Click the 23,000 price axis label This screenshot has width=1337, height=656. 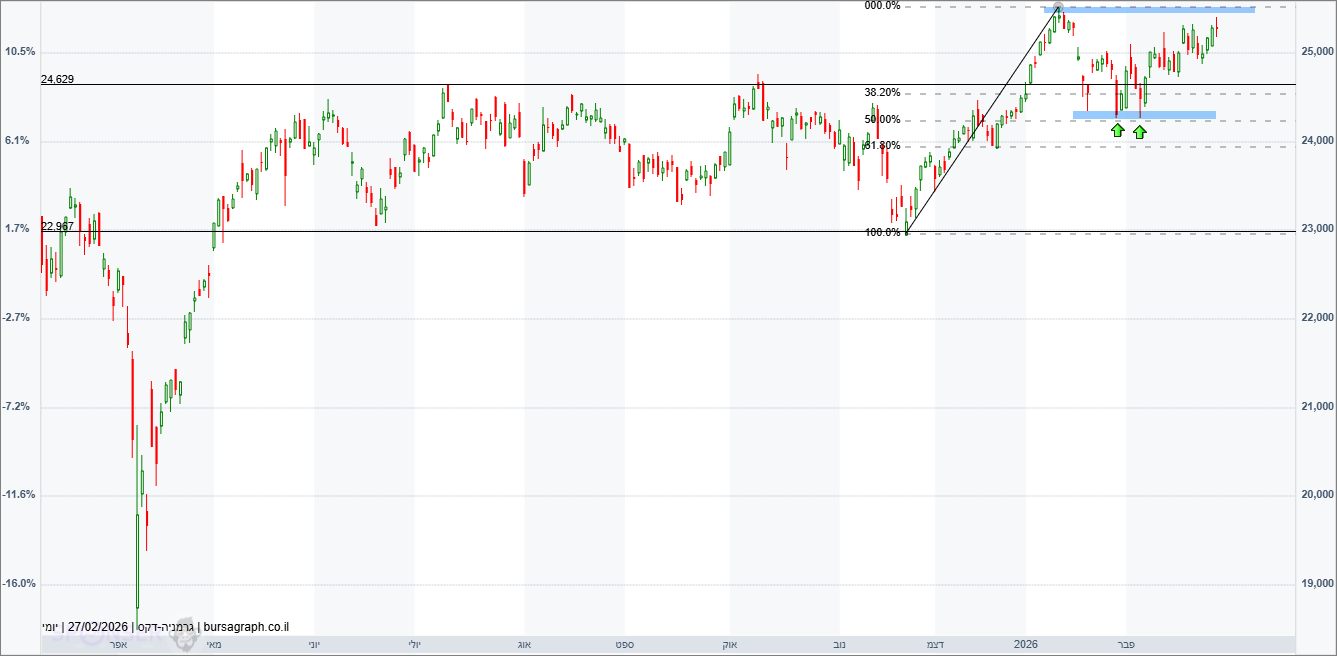(x=1317, y=229)
